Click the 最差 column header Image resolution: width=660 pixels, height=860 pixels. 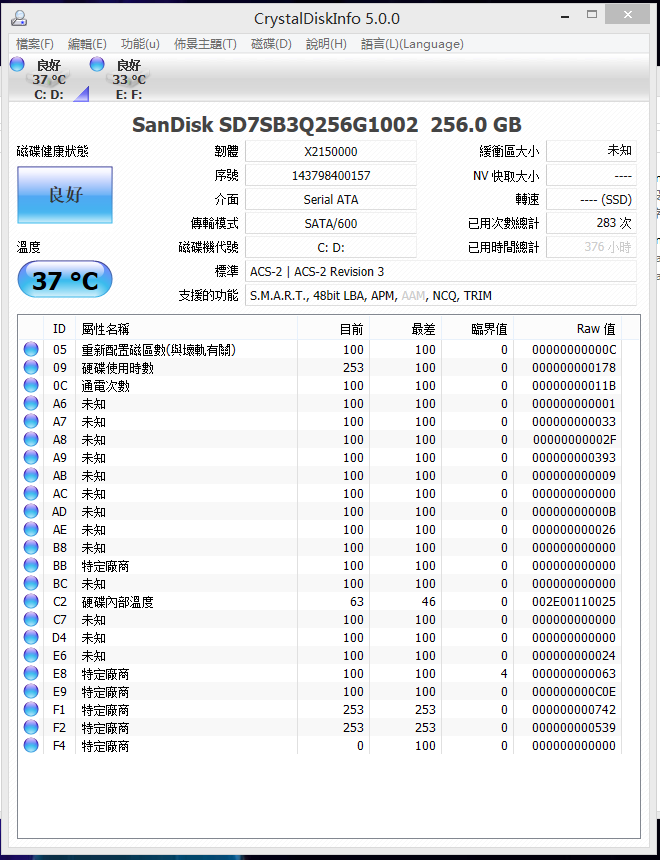pos(405,329)
